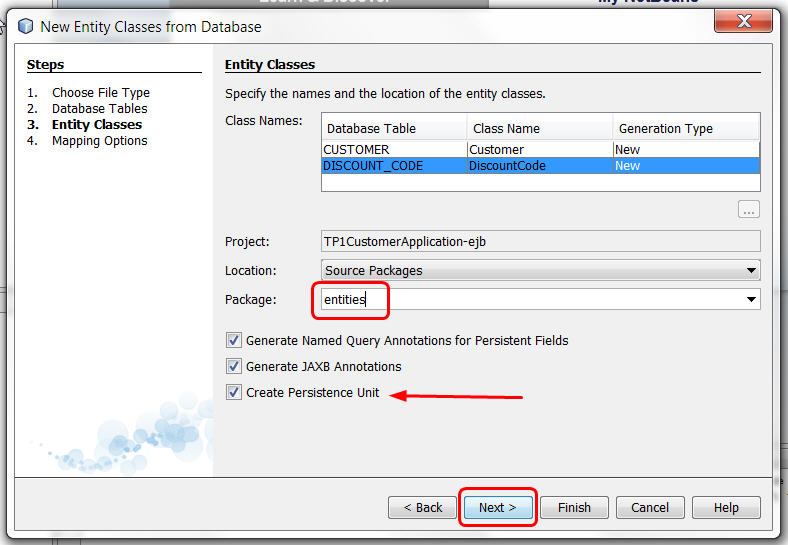Click the NetBeans dialog title icon
The width and height of the screenshot is (788, 545).
point(25,27)
